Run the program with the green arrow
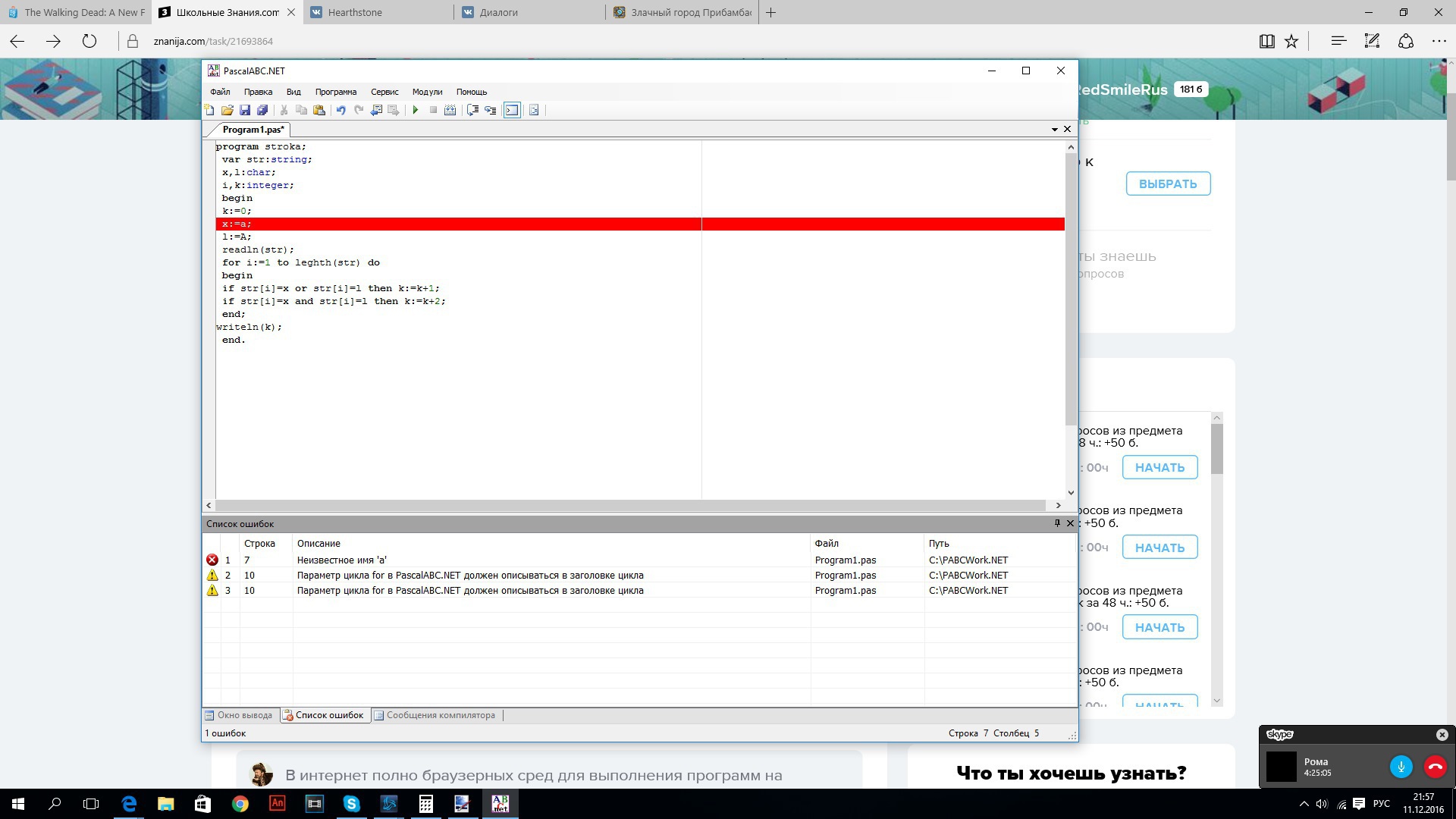 416,110
